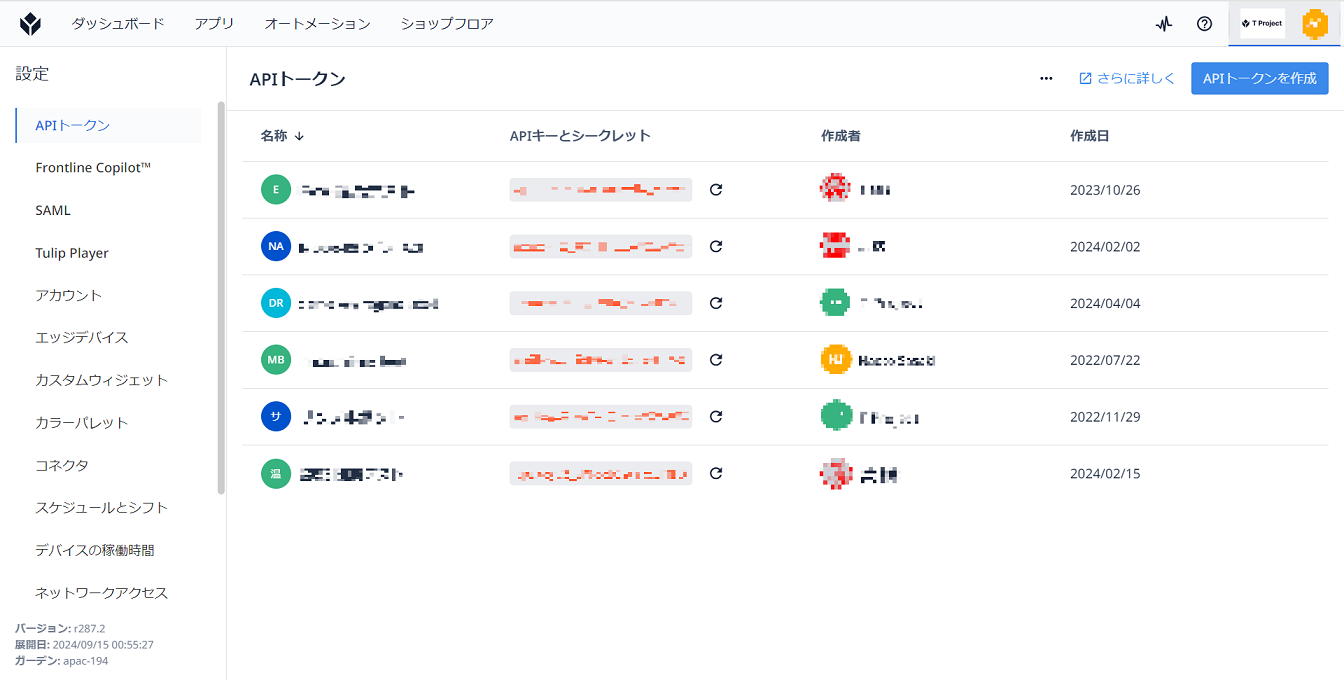Click the date 2022/07/22
The image size is (1344, 680).
point(1105,360)
